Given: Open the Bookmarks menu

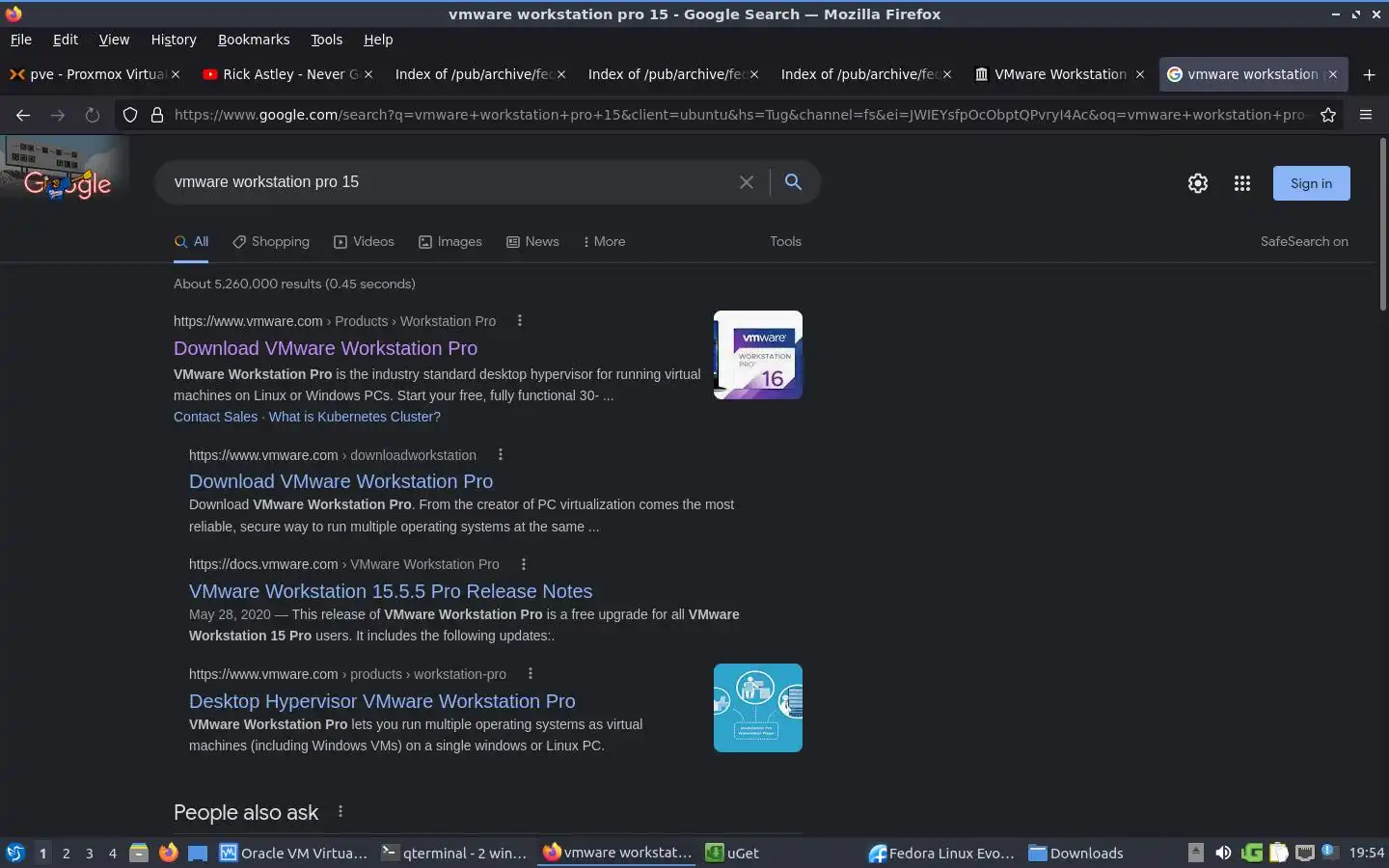Looking at the screenshot, I should pyautogui.click(x=254, y=40).
